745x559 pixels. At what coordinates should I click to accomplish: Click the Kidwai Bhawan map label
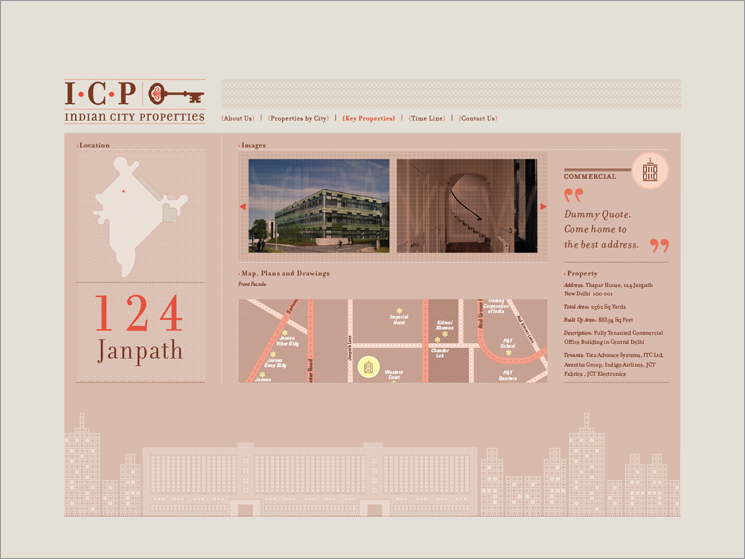point(445,325)
